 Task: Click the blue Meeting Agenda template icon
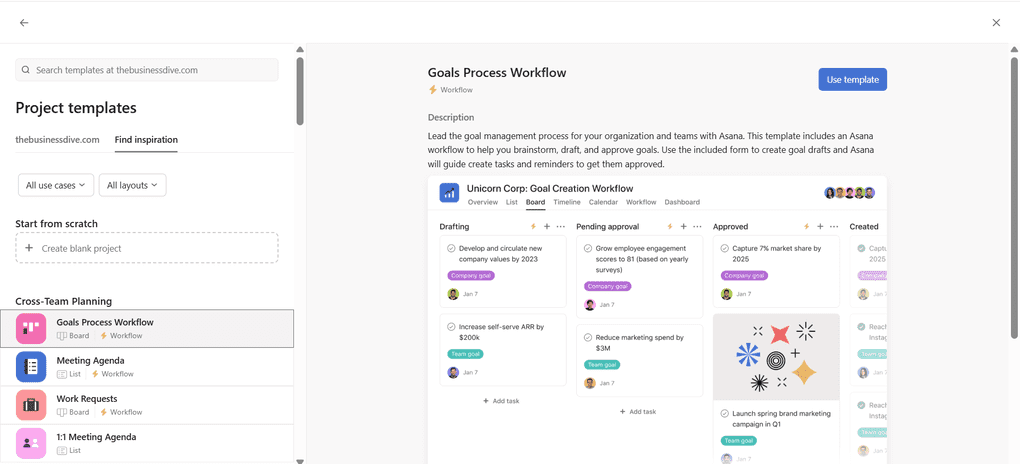(x=31, y=367)
